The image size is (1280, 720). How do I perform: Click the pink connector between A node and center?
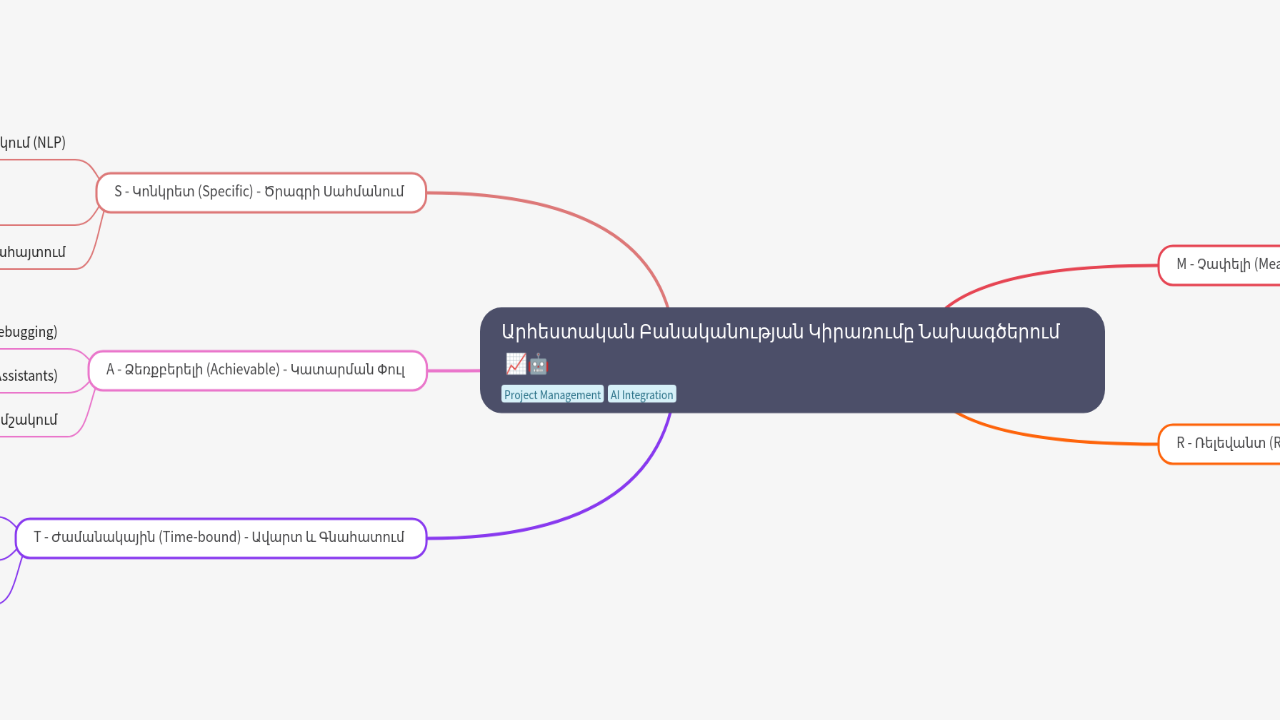pos(453,370)
